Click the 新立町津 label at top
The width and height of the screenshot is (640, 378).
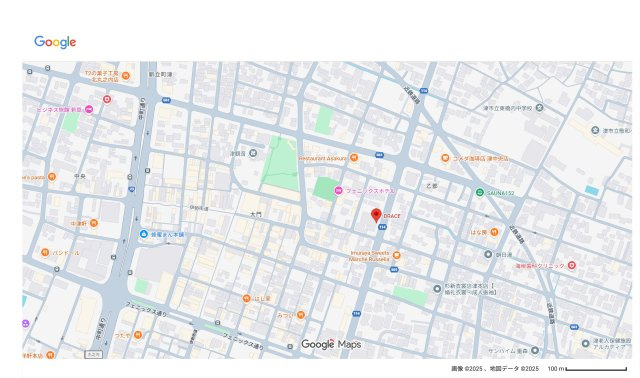pyautogui.click(x=160, y=74)
